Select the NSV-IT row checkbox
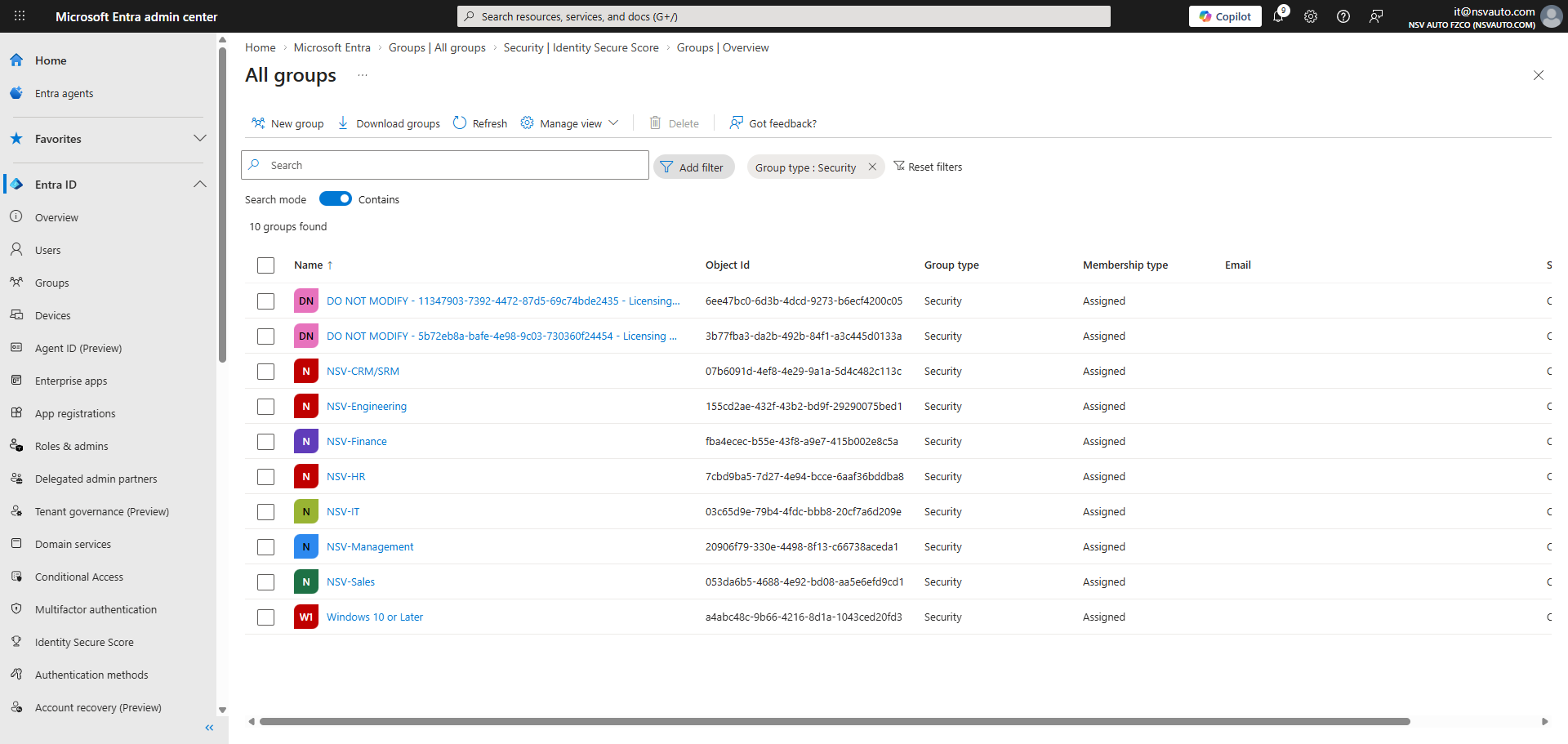 [x=265, y=512]
